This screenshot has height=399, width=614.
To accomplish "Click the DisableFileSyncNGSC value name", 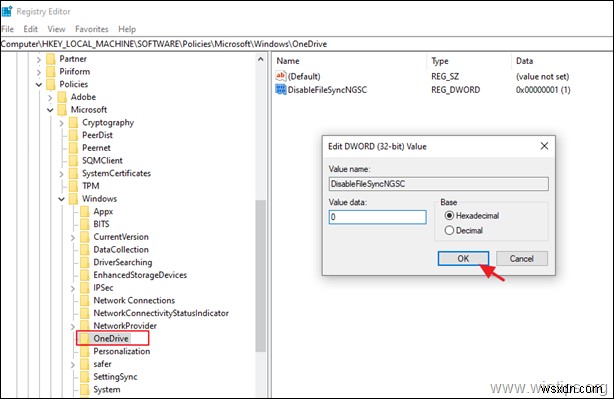I will point(327,90).
